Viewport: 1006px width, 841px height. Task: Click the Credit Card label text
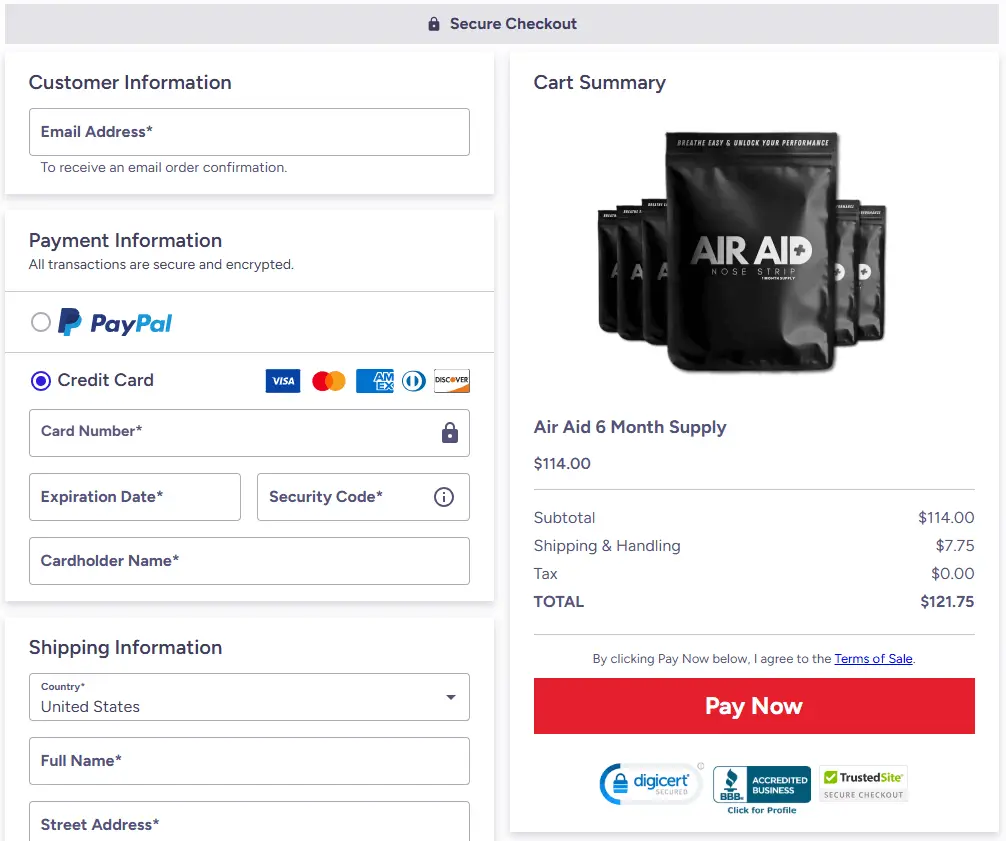(x=106, y=380)
